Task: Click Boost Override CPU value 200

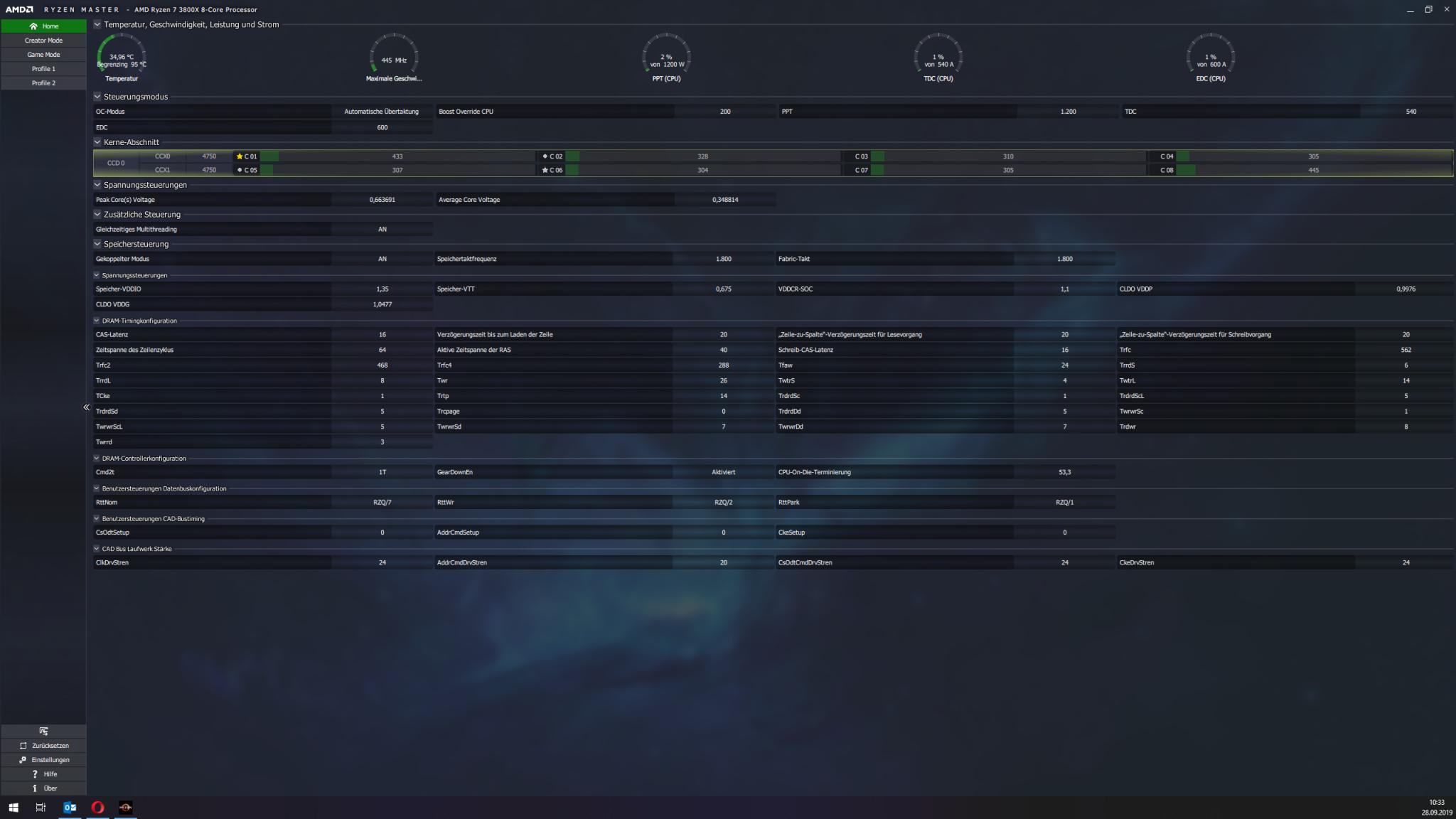Action: [725, 112]
